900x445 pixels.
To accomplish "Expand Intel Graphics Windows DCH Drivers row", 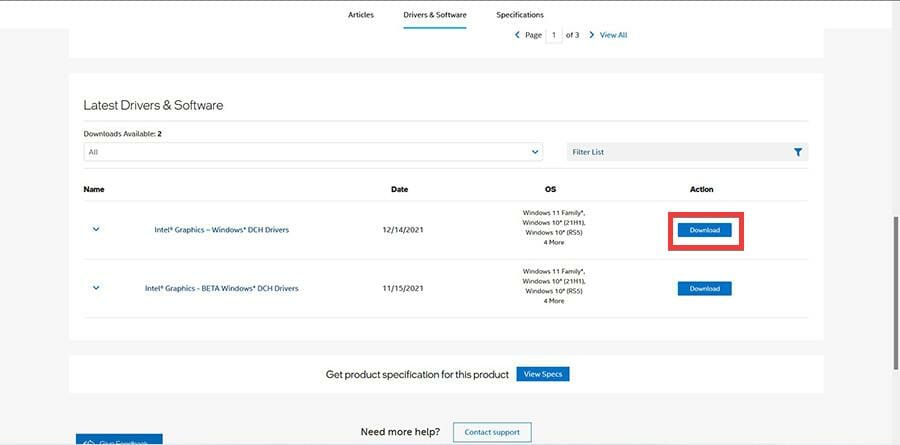I will click(96, 229).
